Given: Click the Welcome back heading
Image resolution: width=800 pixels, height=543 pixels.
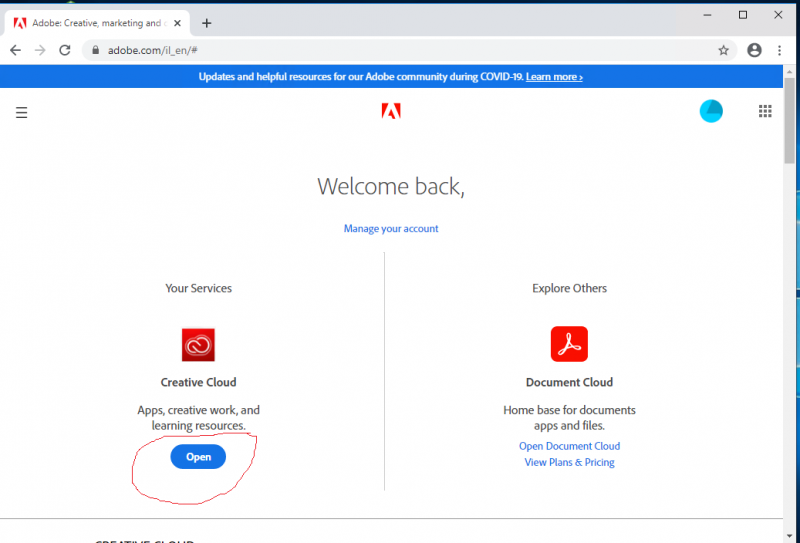Looking at the screenshot, I should (391, 186).
